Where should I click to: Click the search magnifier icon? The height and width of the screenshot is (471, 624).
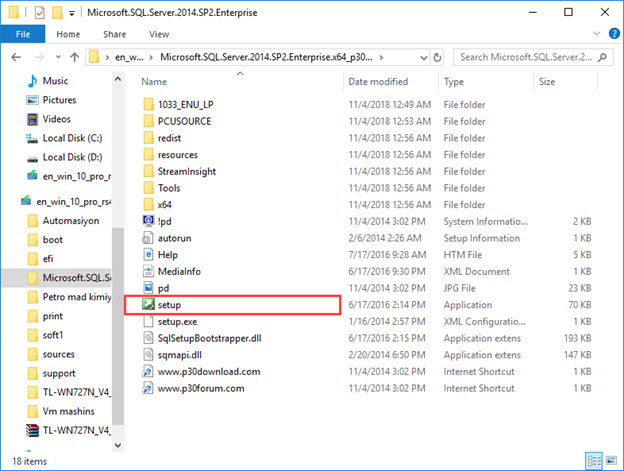click(602, 57)
